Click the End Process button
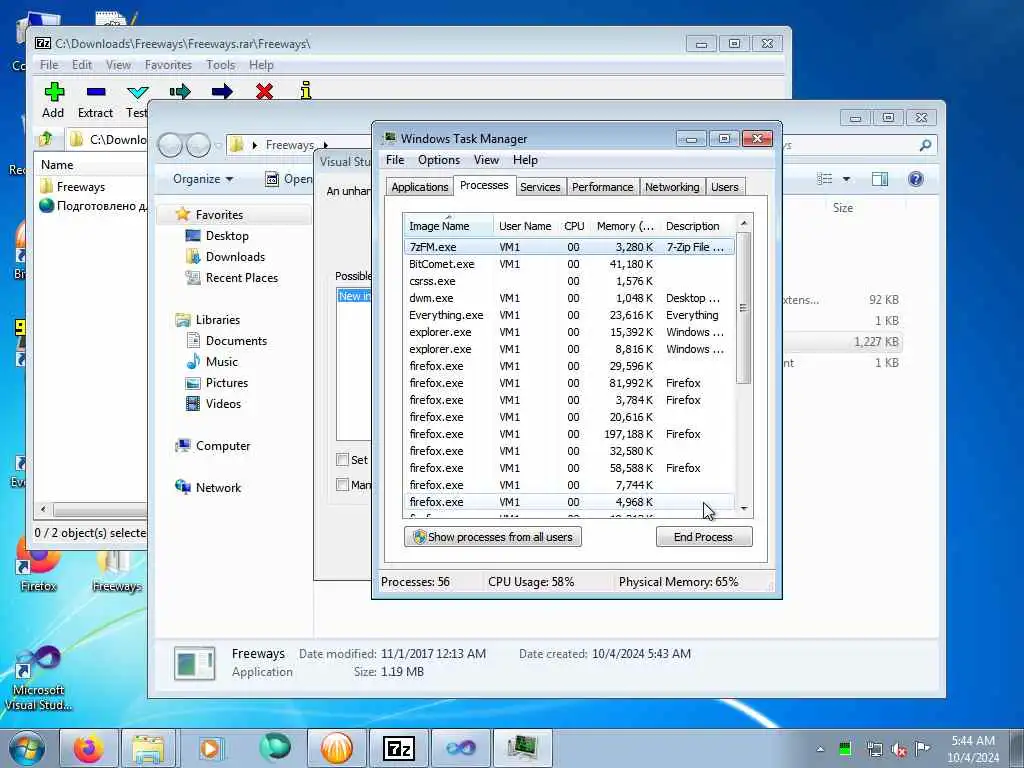 click(x=704, y=537)
